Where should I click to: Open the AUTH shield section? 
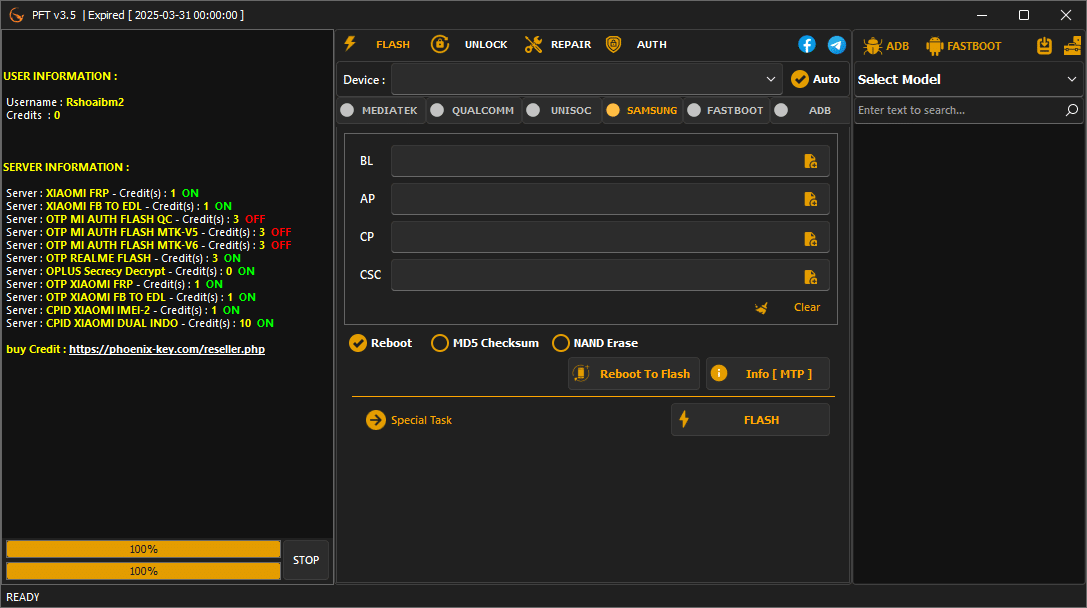[x=615, y=44]
